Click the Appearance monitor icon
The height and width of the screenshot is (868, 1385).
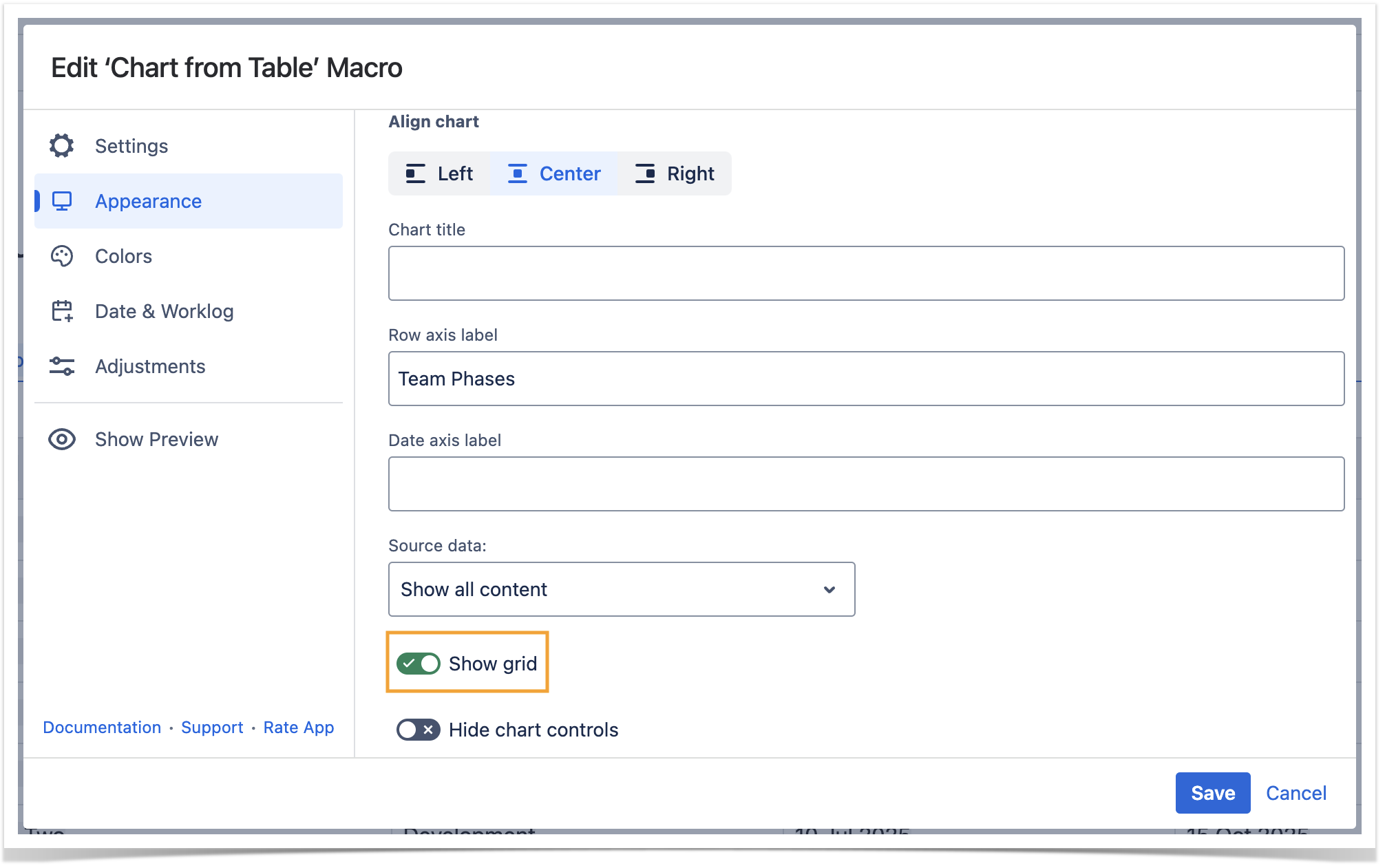pyautogui.click(x=62, y=201)
